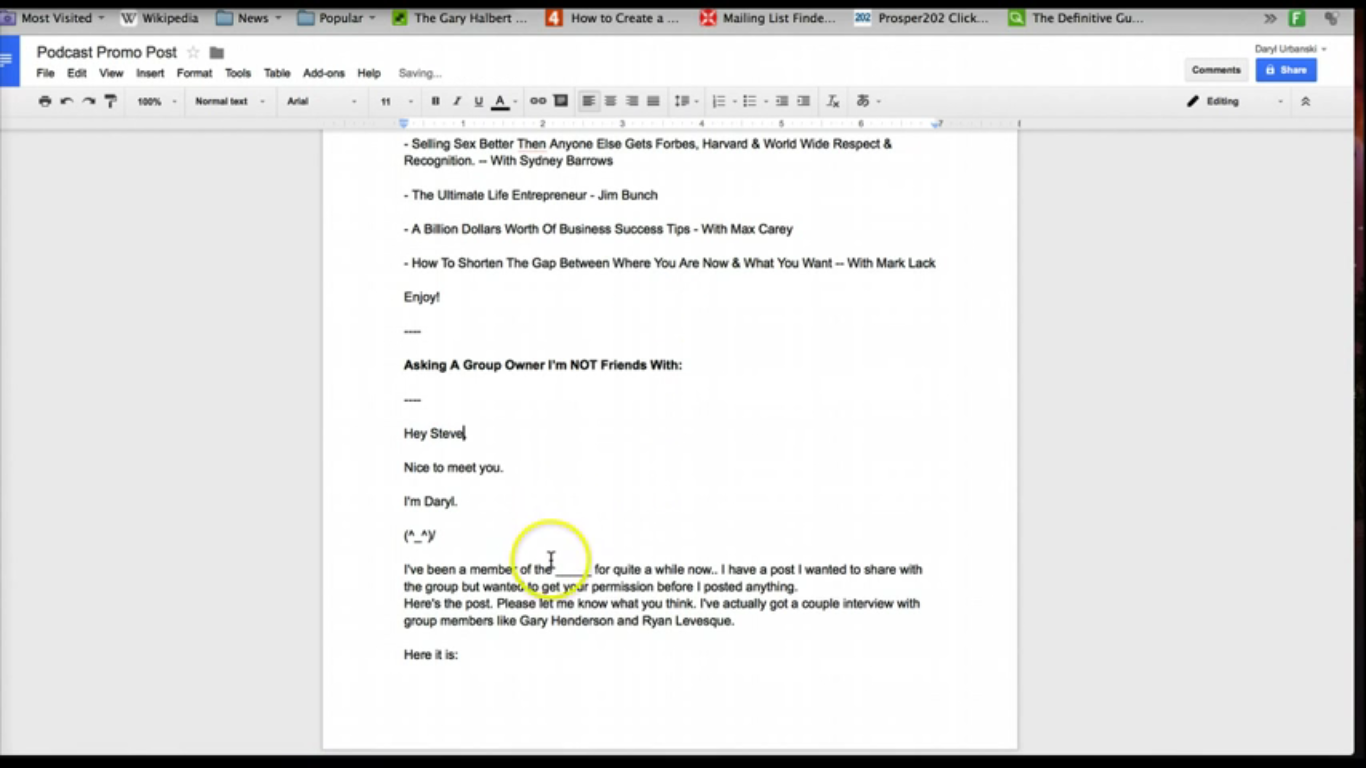Click the 'Enjoy!' line in the document
Viewport: 1366px width, 768px height.
(422, 297)
